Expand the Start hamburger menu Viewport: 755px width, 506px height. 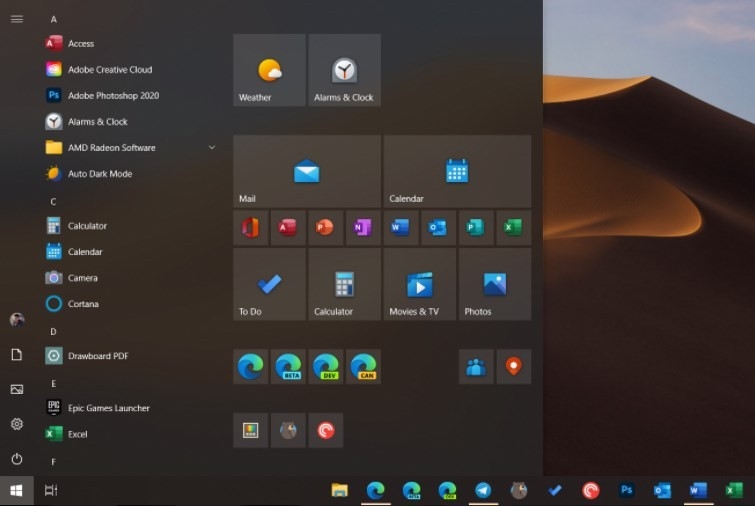click(x=17, y=19)
